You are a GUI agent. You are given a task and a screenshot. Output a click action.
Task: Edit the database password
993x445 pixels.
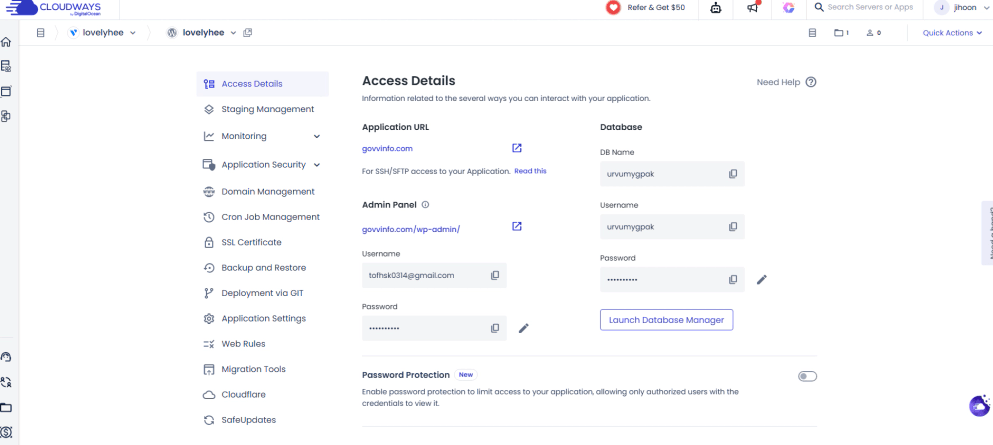click(762, 280)
